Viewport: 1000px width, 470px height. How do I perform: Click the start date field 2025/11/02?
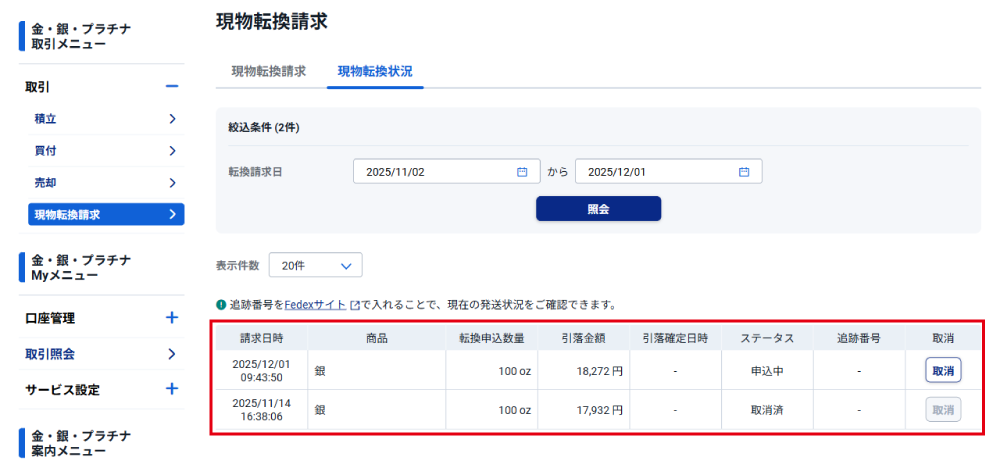pyautogui.click(x=435, y=172)
